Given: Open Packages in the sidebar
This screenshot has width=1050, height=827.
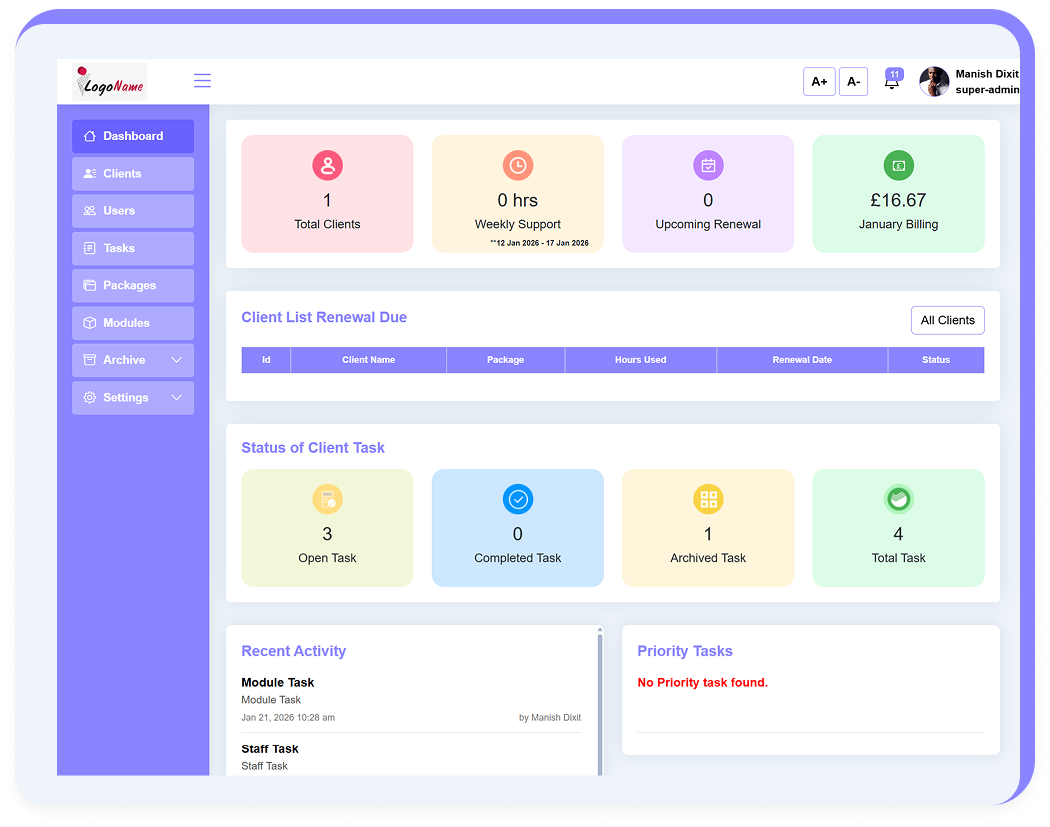Looking at the screenshot, I should (x=133, y=286).
